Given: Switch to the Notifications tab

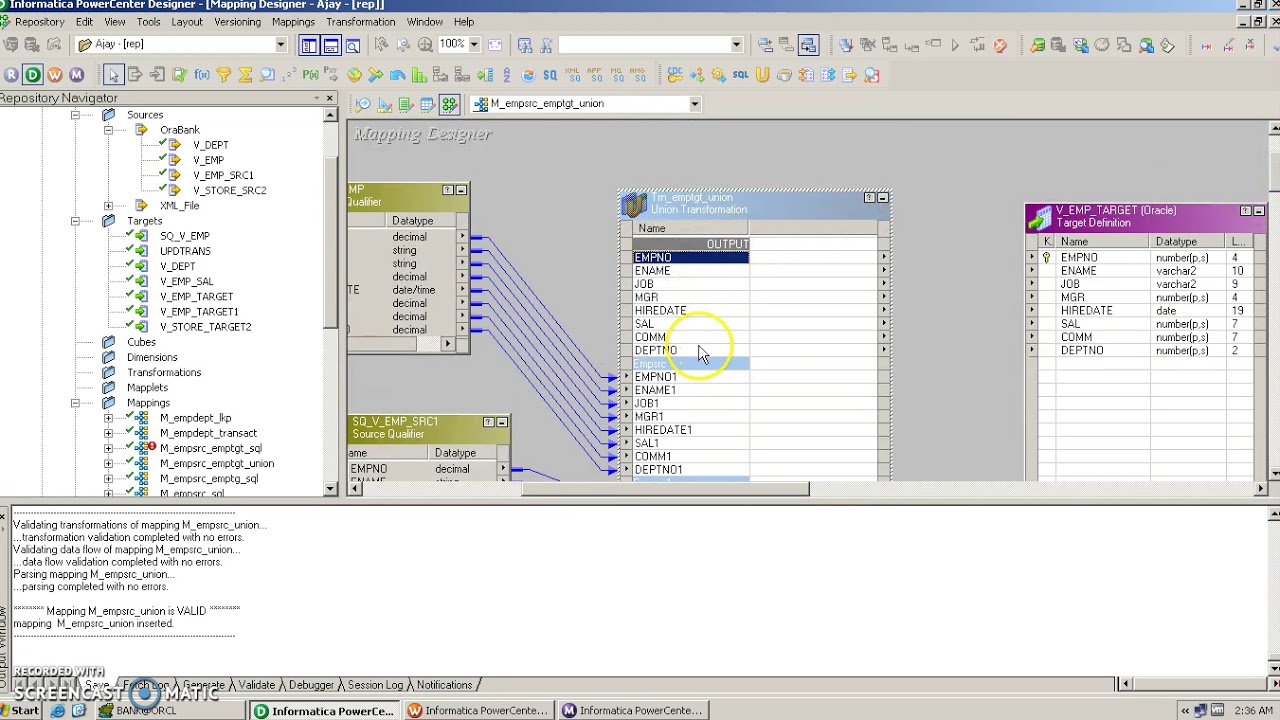Looking at the screenshot, I should 444,685.
